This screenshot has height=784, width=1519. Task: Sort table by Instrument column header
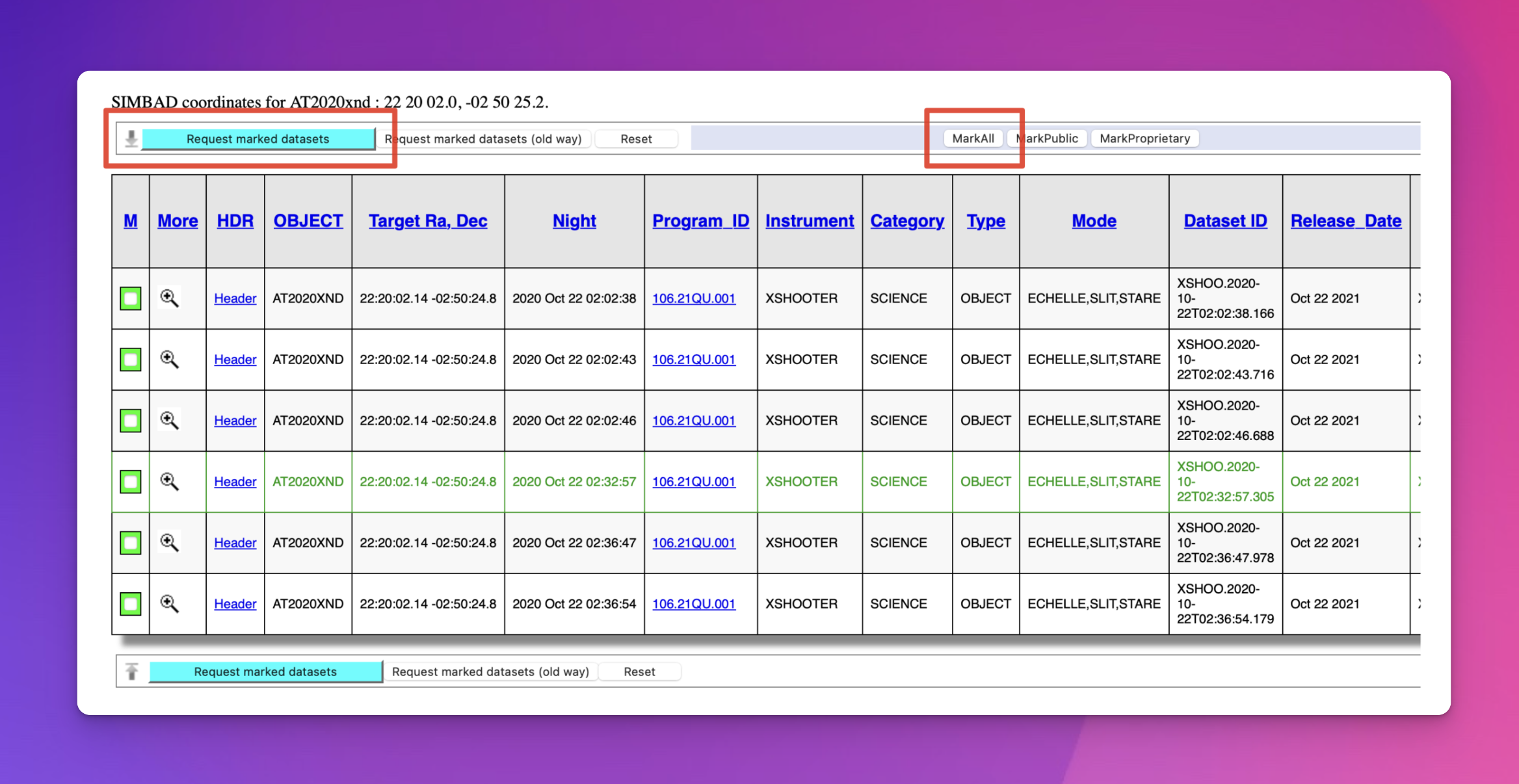pyautogui.click(x=810, y=221)
